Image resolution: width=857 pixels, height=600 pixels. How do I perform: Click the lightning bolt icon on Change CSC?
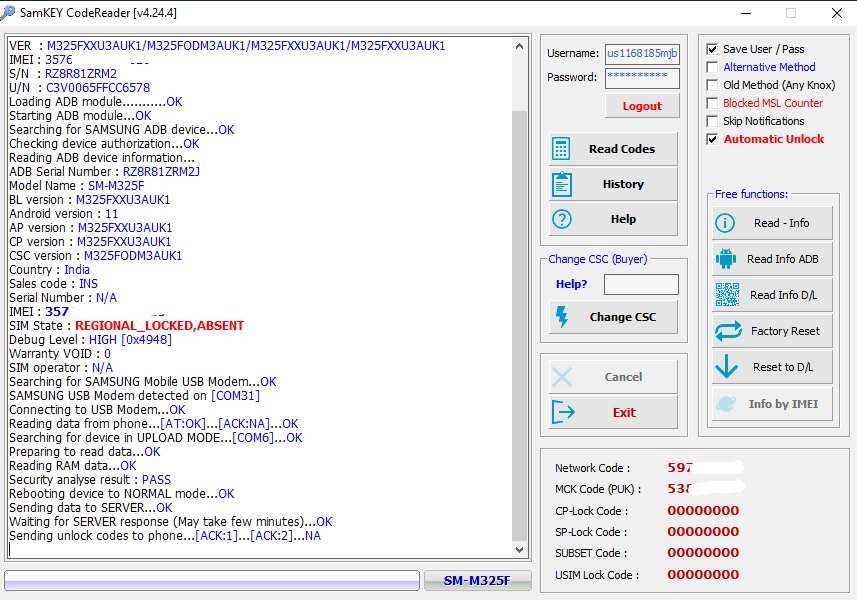[562, 317]
